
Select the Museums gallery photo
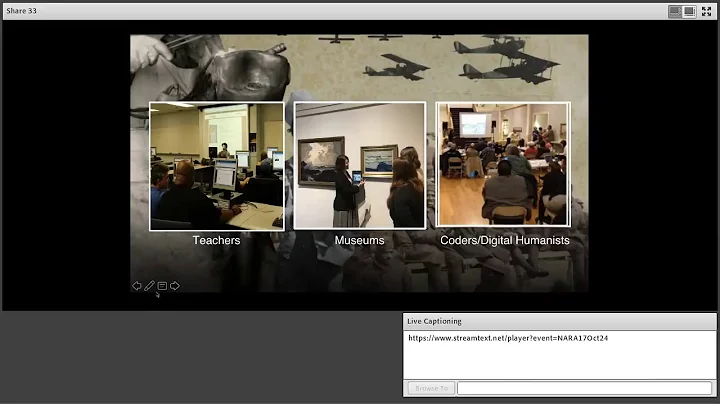(x=360, y=165)
